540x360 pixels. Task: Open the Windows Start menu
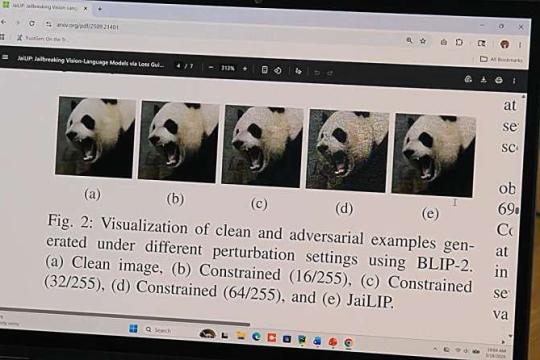point(133,329)
